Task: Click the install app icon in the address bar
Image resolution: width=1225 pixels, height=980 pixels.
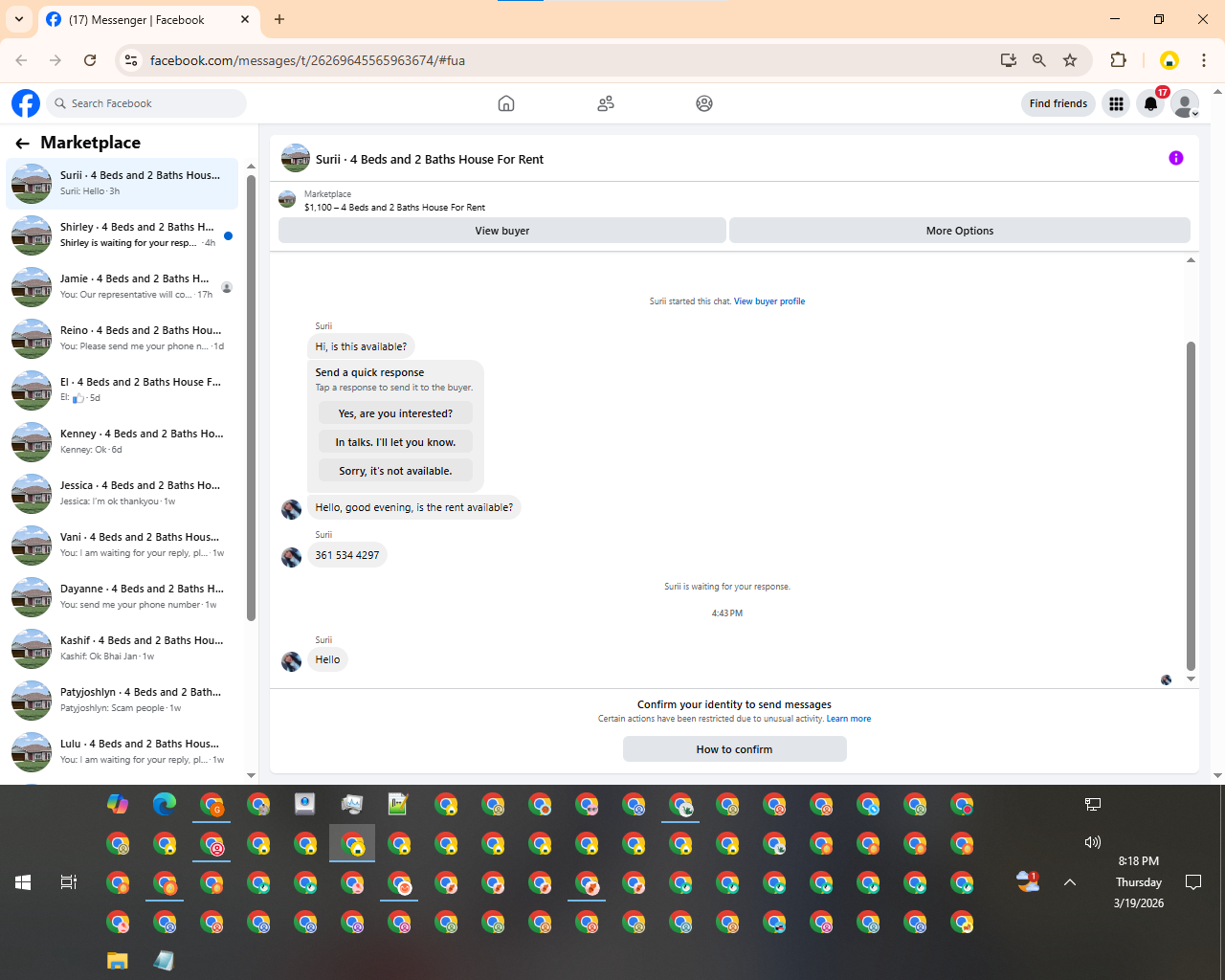Action: 1009,60
